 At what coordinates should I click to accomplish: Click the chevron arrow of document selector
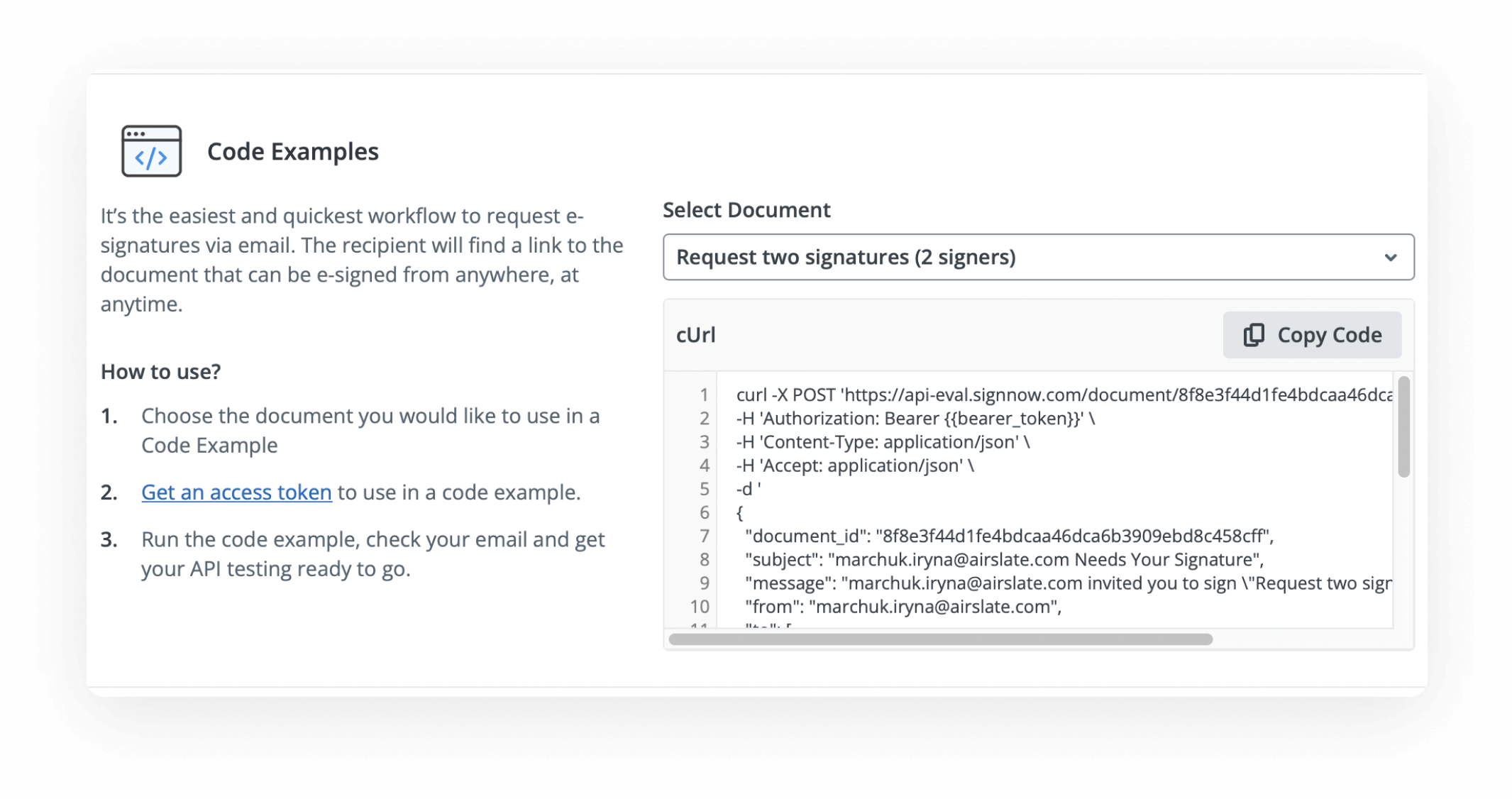click(x=1391, y=258)
